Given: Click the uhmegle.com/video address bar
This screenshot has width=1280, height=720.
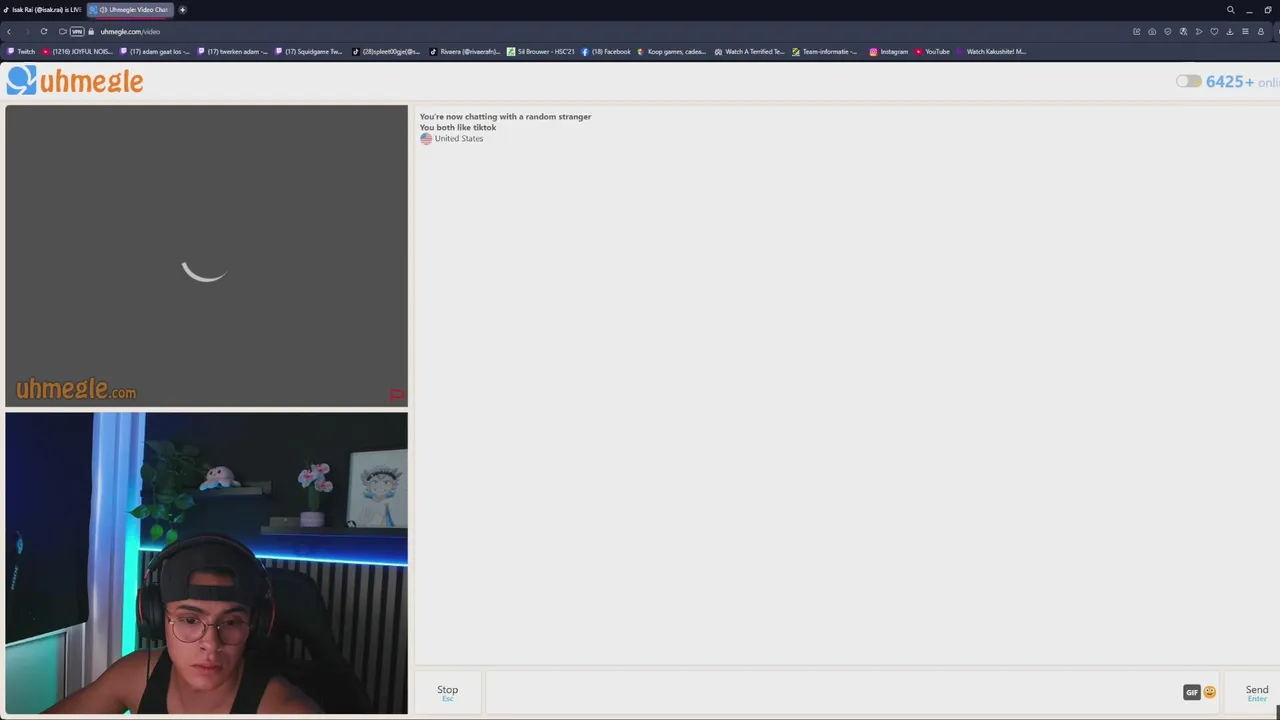Looking at the screenshot, I should [130, 32].
